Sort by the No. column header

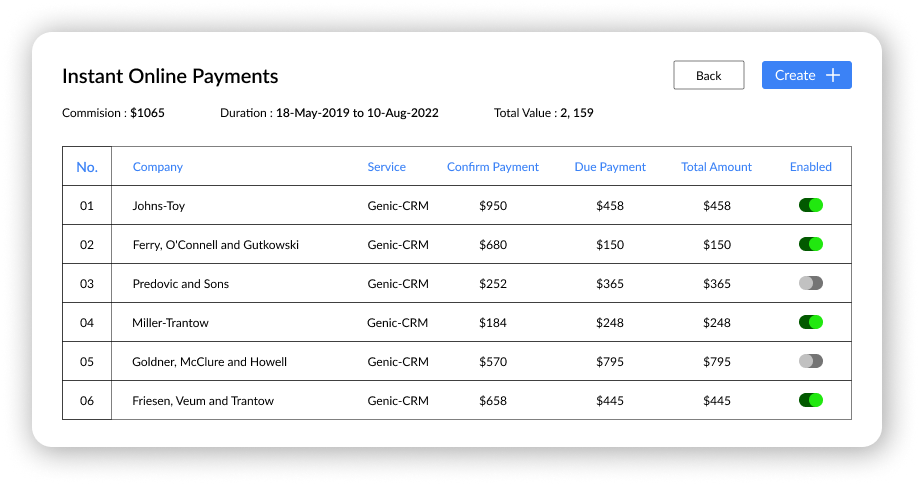click(87, 167)
